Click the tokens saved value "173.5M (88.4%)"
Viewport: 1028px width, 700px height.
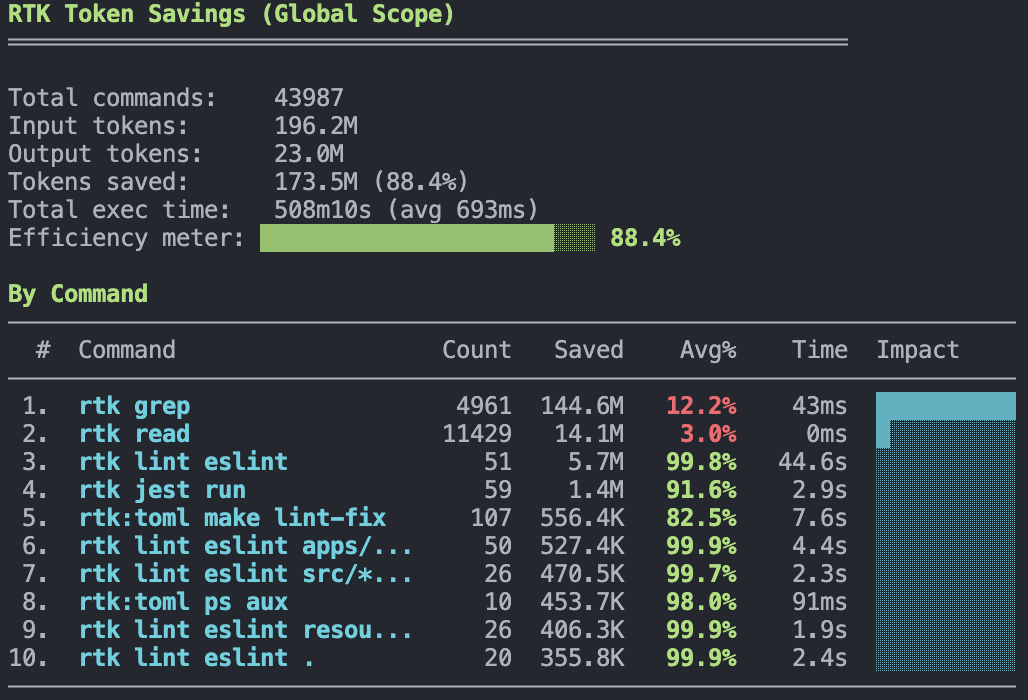click(371, 182)
